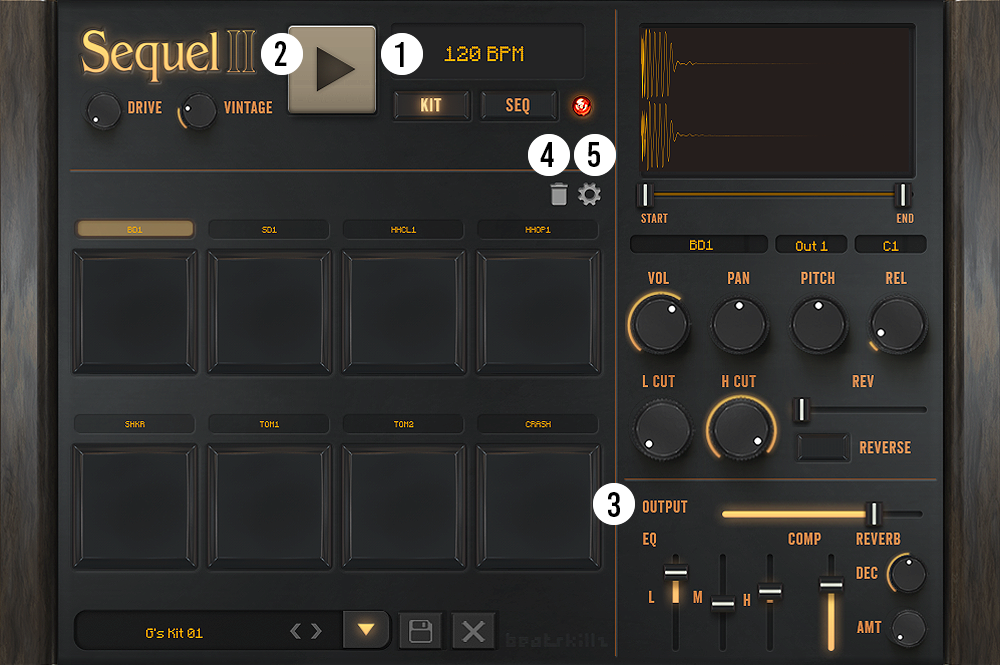Open settings with the gear icon

tap(590, 195)
